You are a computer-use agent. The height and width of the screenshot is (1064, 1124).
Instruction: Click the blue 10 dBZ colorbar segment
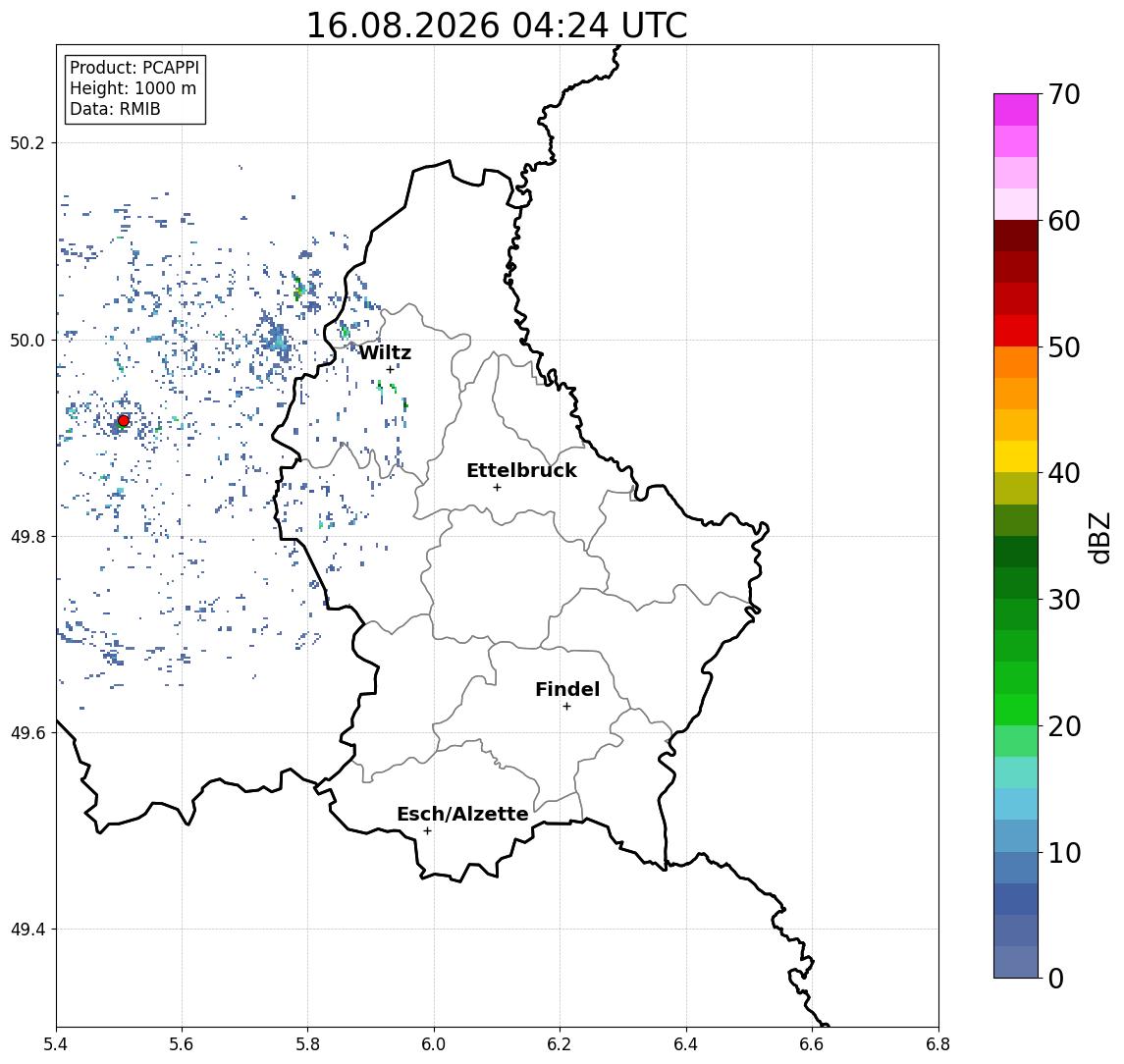(1016, 836)
